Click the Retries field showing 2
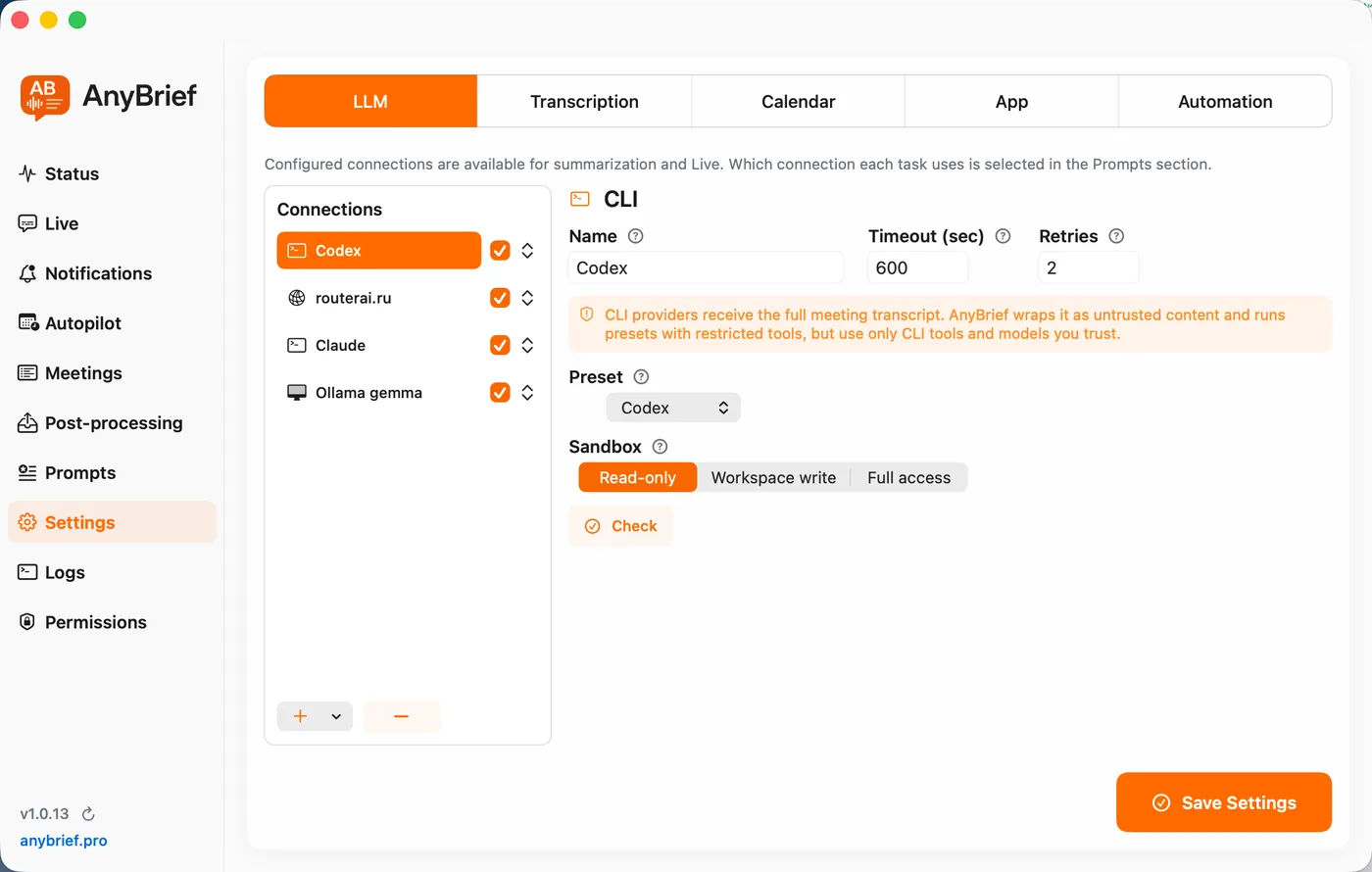 (1089, 267)
